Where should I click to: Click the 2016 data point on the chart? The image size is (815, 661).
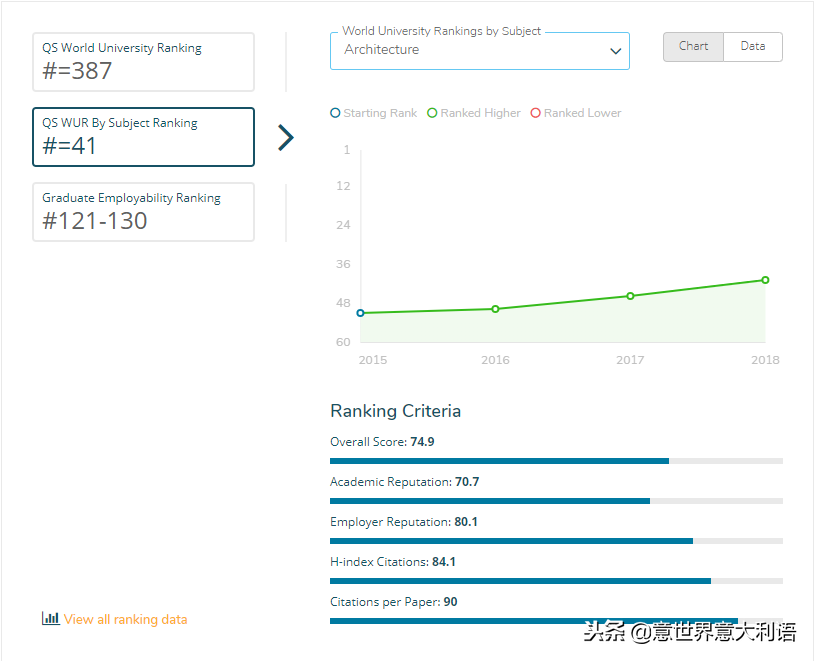(495, 309)
